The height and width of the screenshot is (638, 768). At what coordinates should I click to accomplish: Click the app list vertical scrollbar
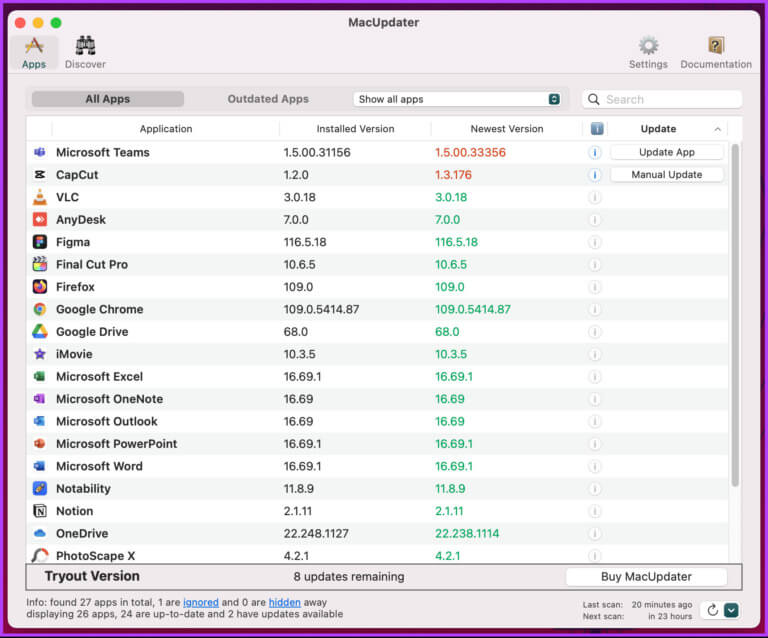[x=735, y=315]
